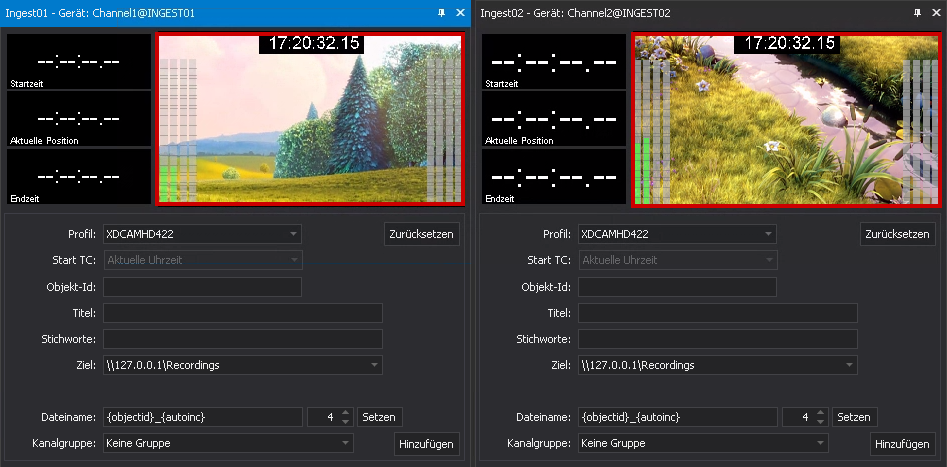Open the Profil dropdown in Ingest01
947x467 pixels.
(x=202, y=234)
